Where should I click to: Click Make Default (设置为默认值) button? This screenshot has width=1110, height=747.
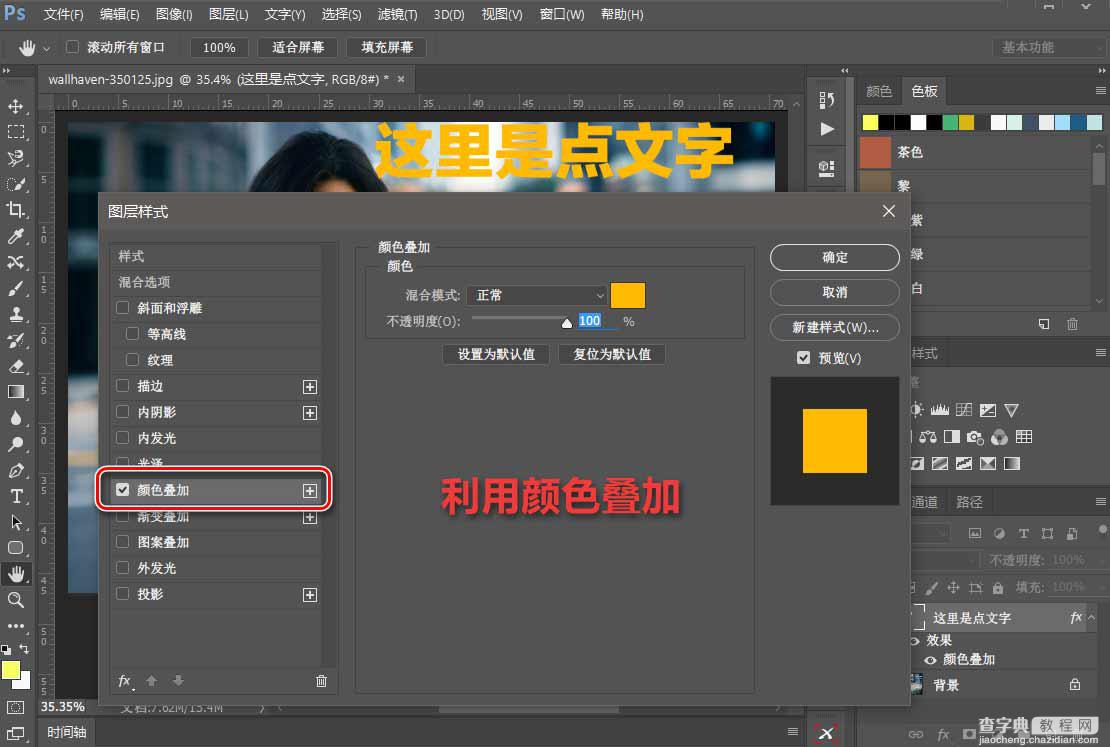click(496, 354)
